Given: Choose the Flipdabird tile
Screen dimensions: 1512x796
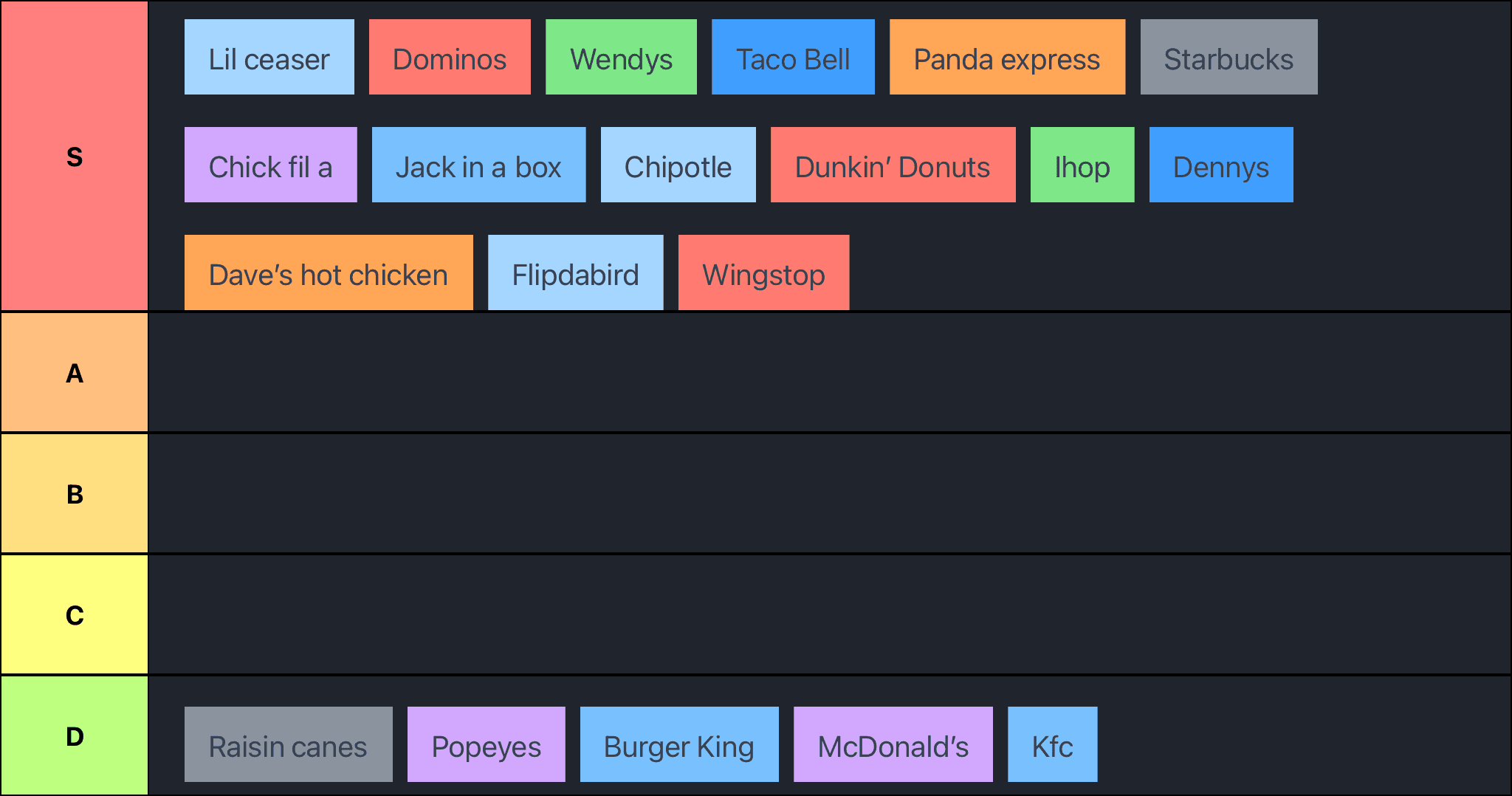Looking at the screenshot, I should [575, 273].
